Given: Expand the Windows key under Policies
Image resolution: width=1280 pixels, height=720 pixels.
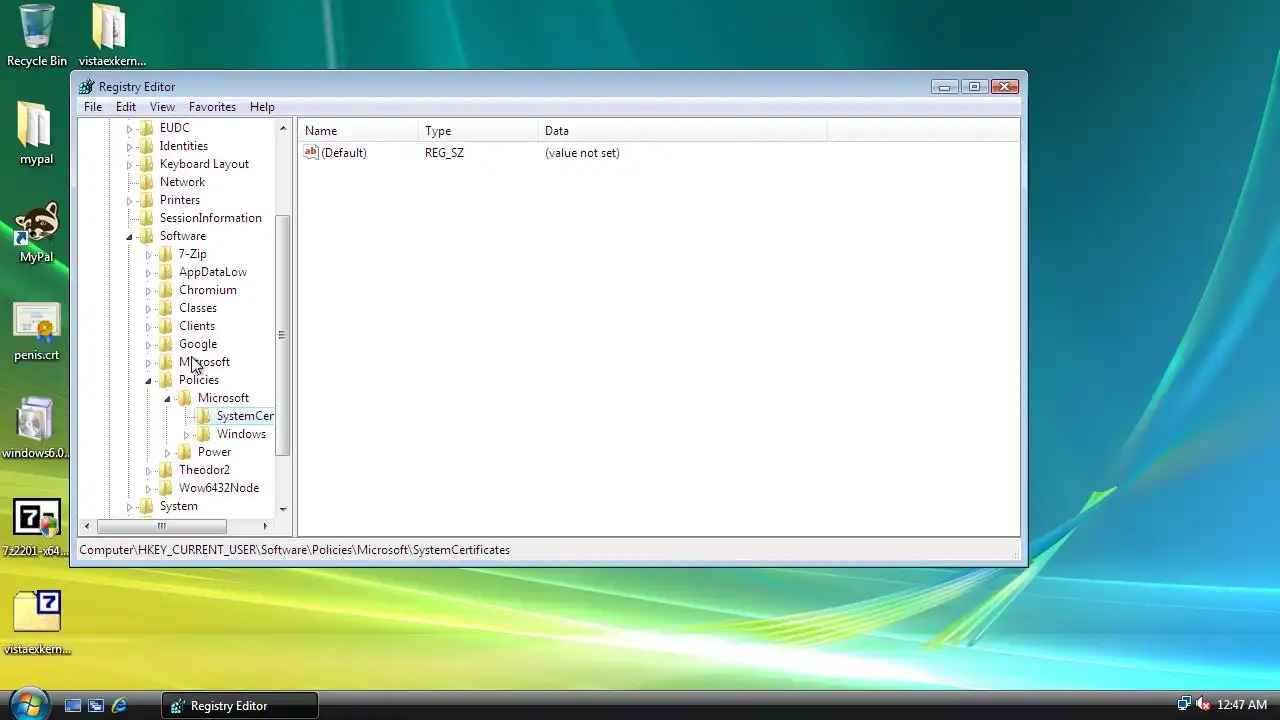Looking at the screenshot, I should (x=186, y=434).
